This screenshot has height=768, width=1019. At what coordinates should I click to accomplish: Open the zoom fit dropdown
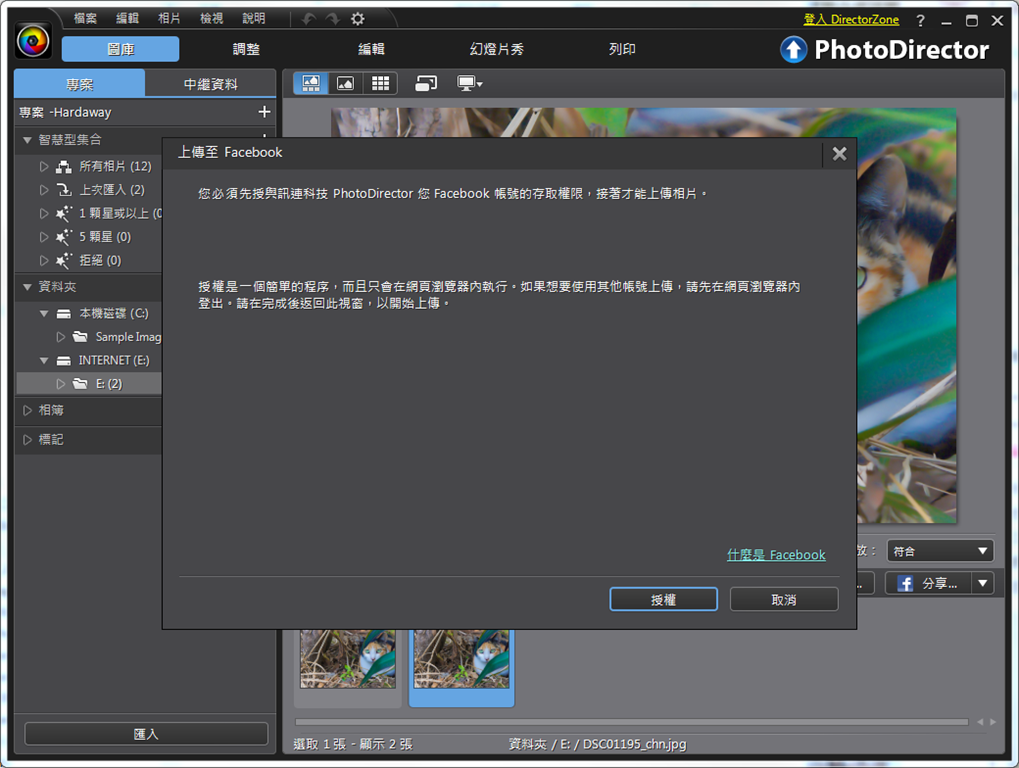click(x=940, y=551)
